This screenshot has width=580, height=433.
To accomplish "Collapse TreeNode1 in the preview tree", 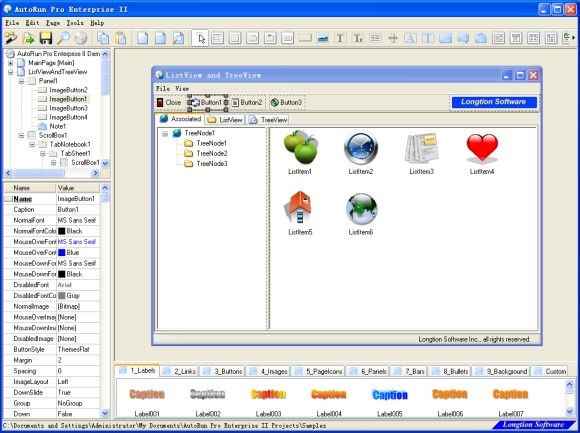I will point(165,133).
